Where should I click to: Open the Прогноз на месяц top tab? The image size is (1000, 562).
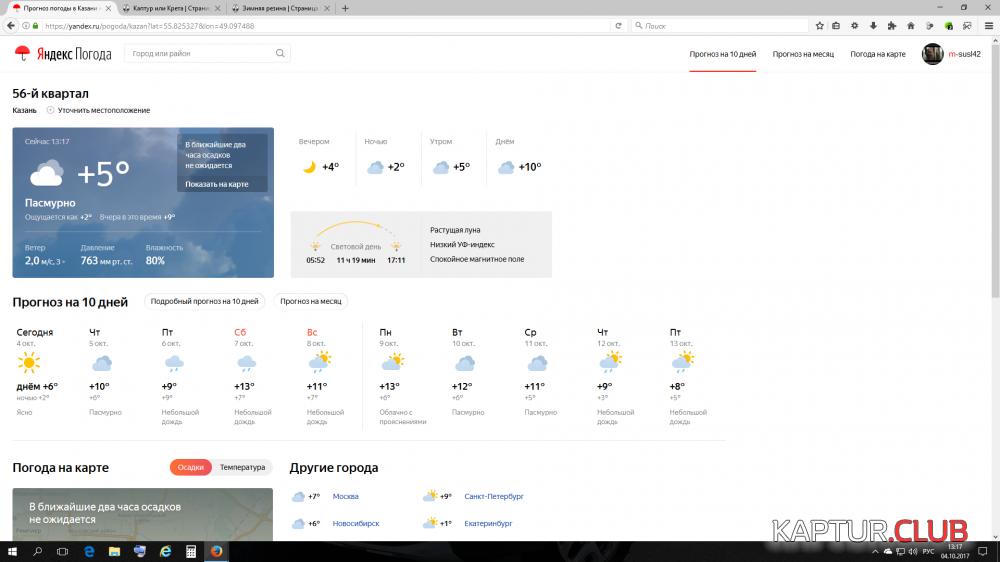[x=803, y=54]
